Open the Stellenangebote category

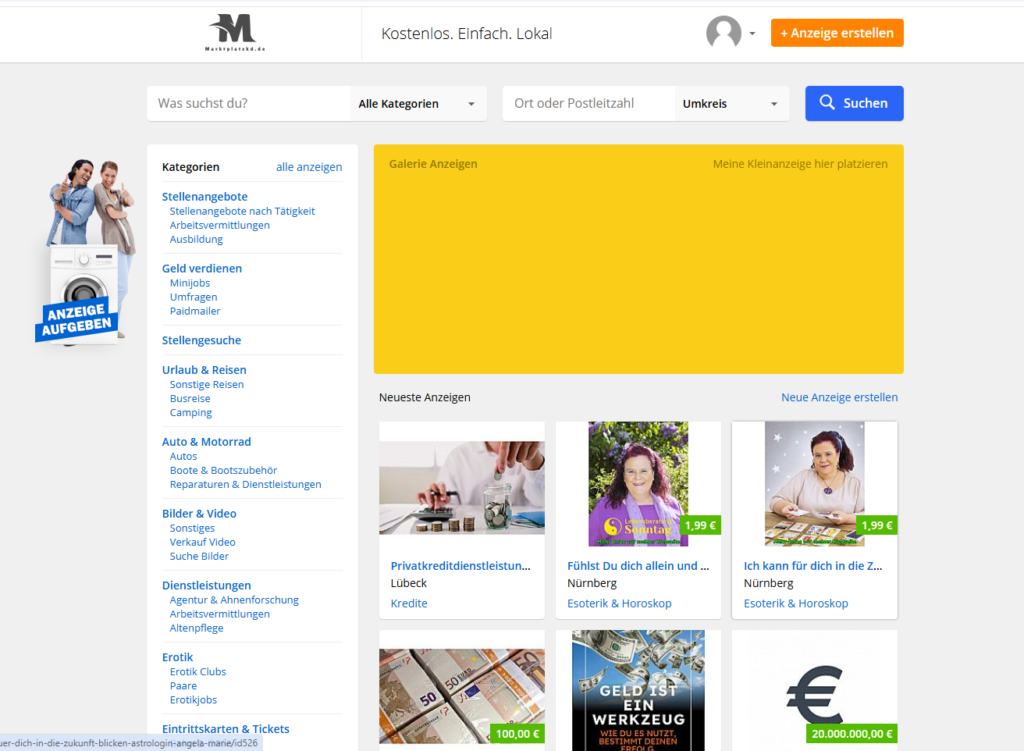(x=205, y=197)
